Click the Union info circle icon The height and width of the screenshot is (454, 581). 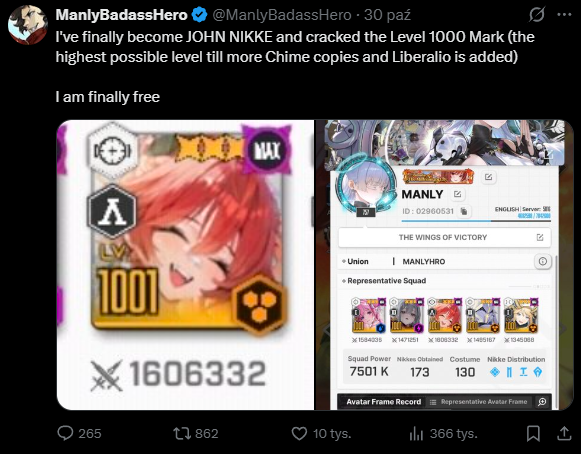pyautogui.click(x=542, y=261)
